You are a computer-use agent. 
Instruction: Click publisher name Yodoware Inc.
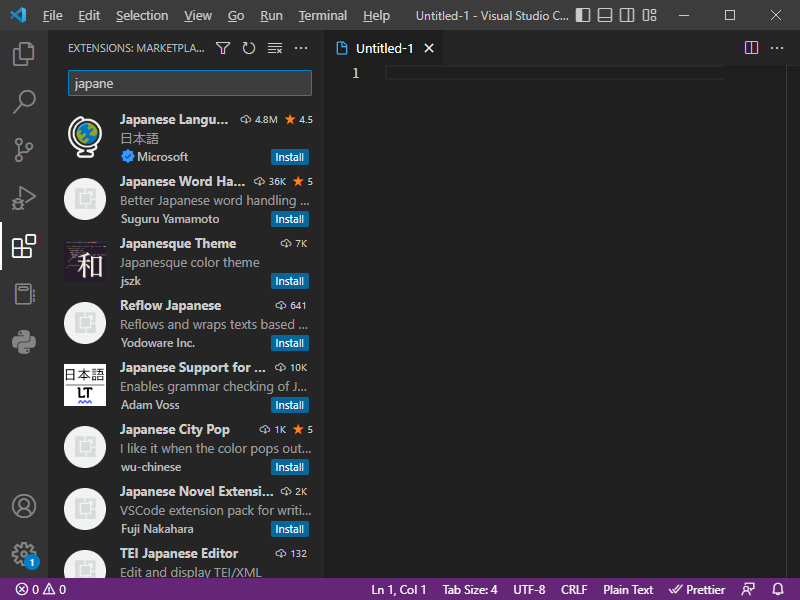point(158,343)
